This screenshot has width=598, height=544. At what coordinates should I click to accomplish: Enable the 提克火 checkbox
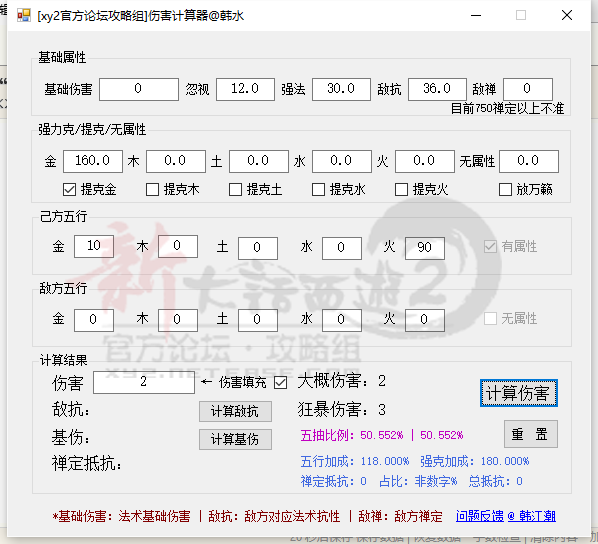[401, 190]
